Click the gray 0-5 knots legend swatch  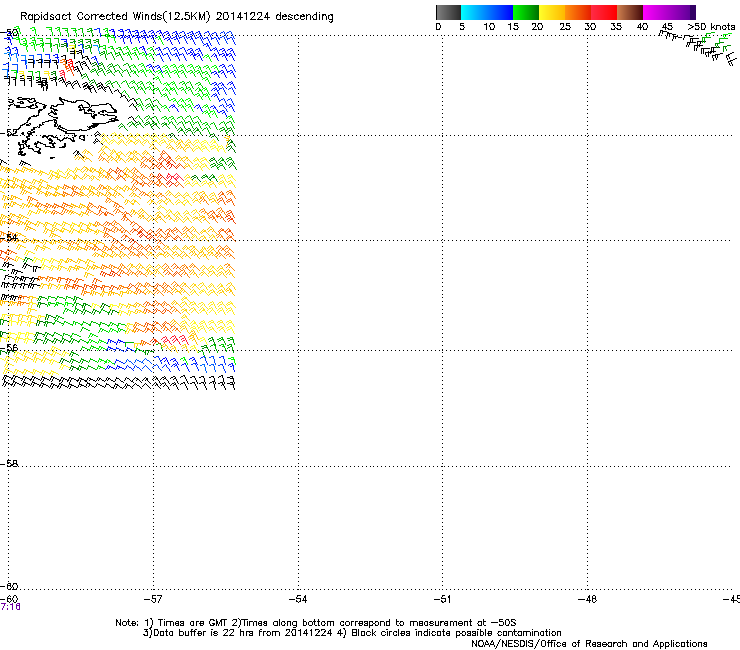coord(448,12)
